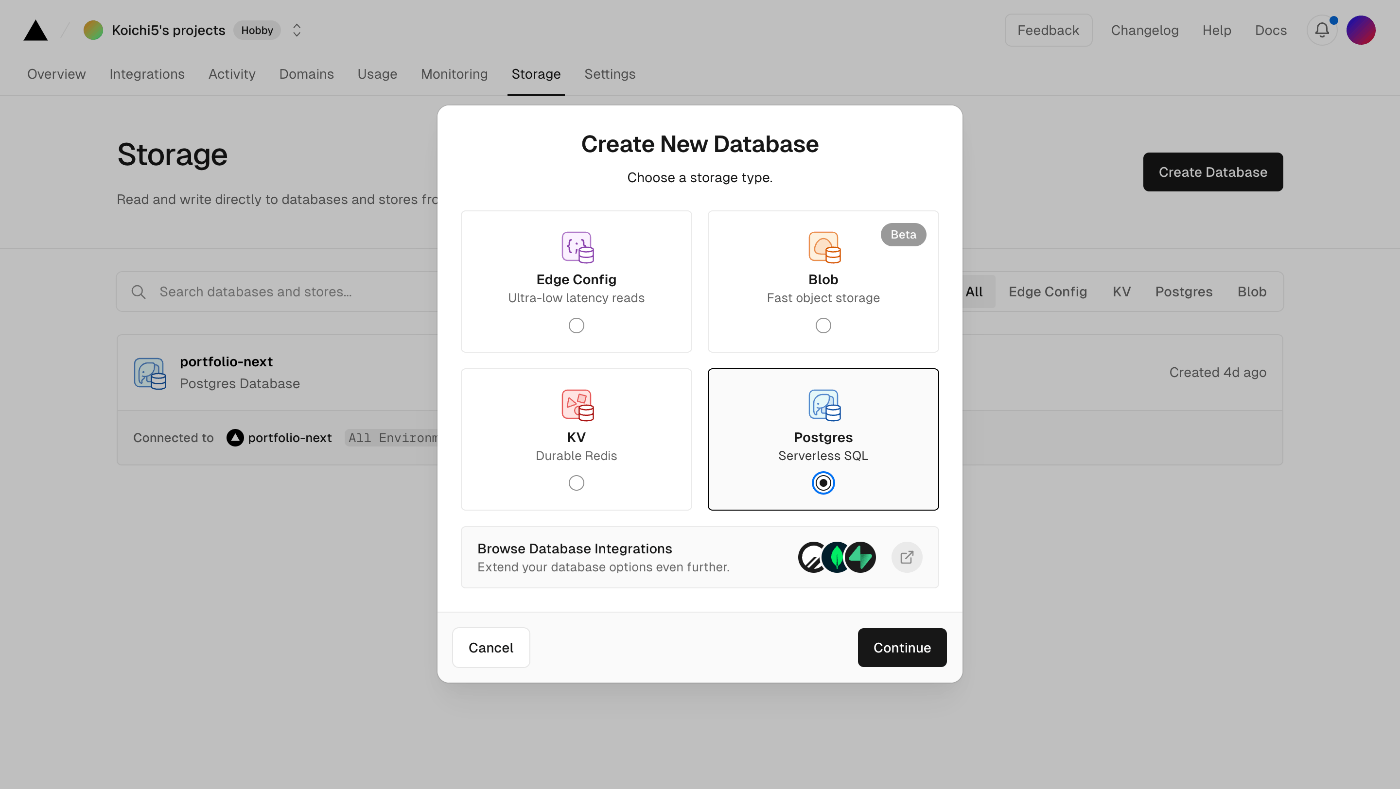Go to the Integrations tab
The width and height of the screenshot is (1400, 789).
[x=147, y=74]
